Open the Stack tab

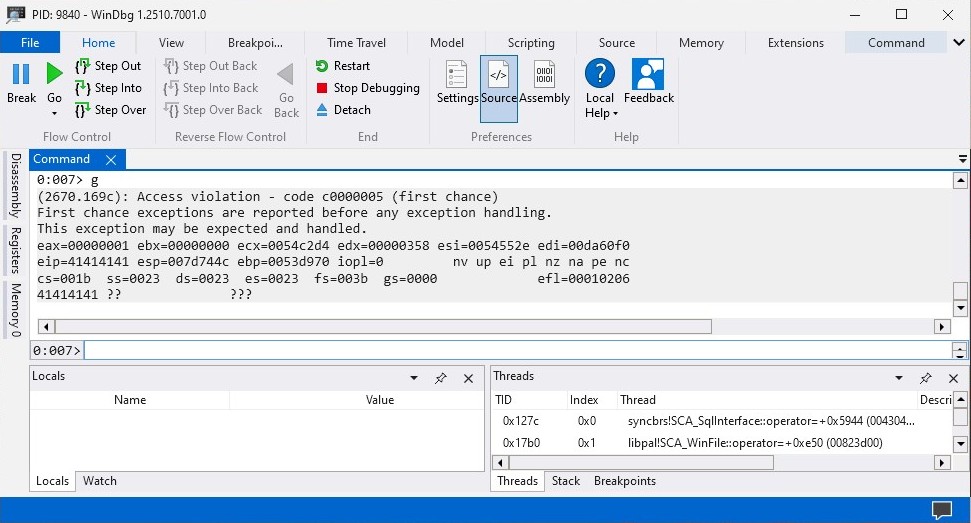[x=566, y=481]
